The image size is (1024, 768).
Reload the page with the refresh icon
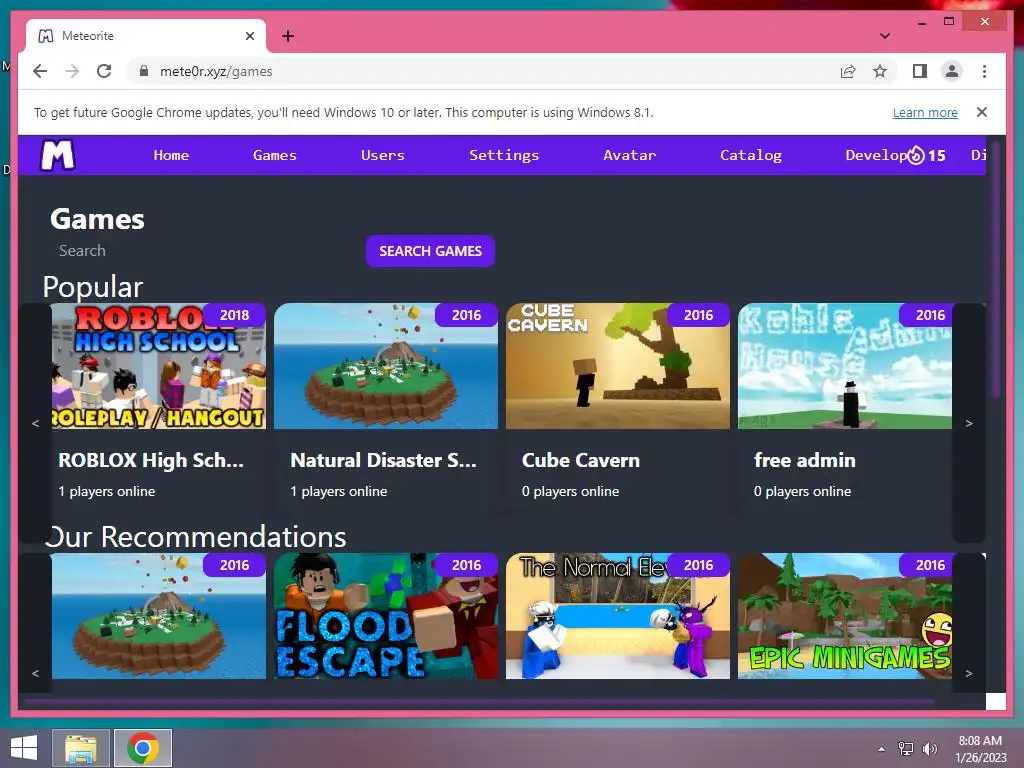coord(104,71)
